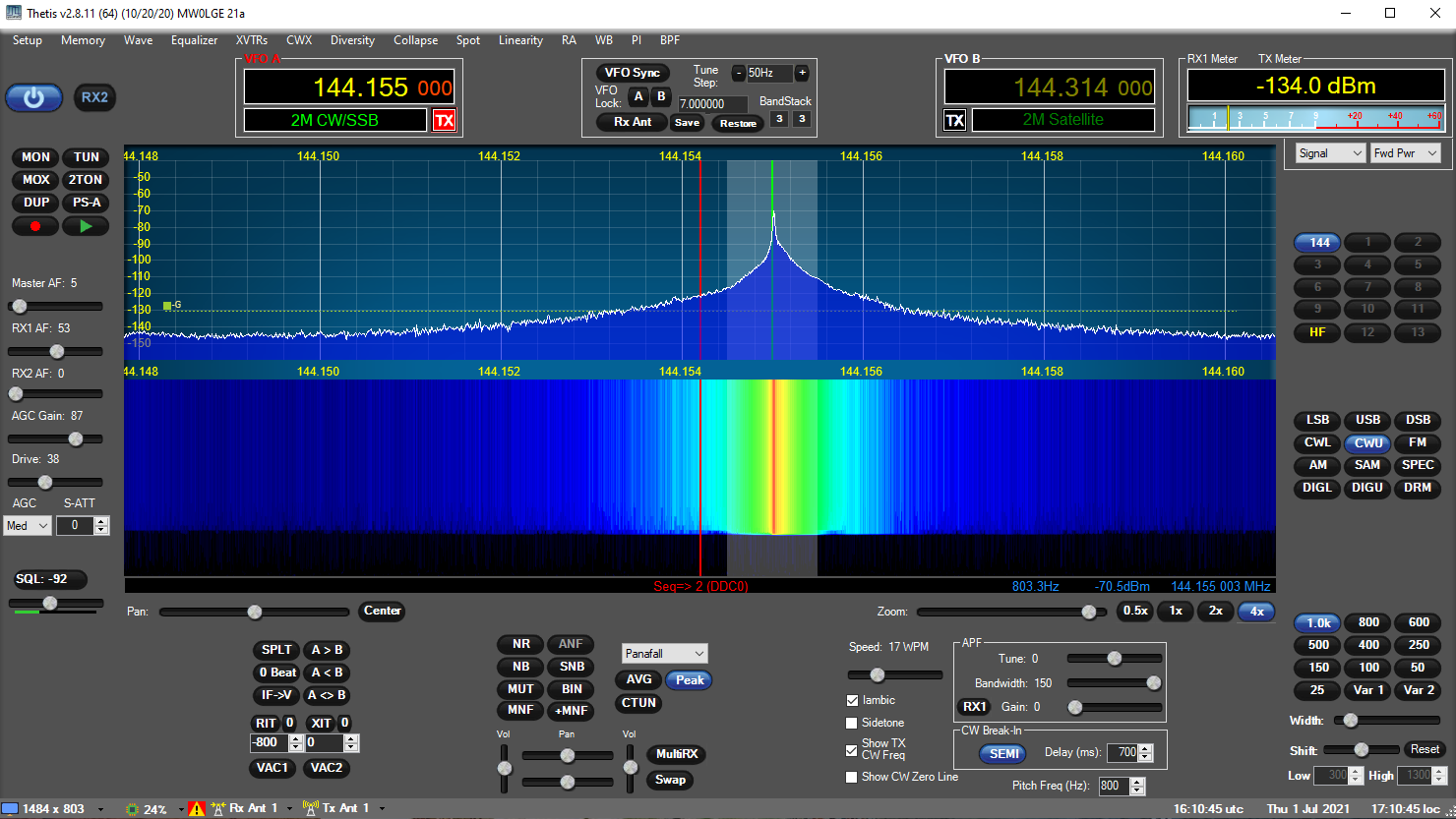Open the Linearity menu

click(x=520, y=40)
